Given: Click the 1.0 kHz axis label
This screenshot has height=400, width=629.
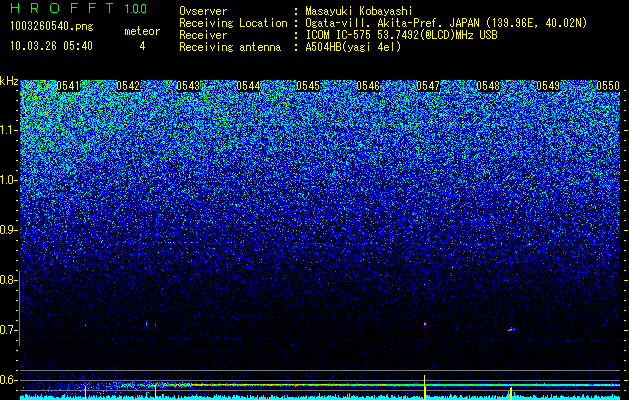Looking at the screenshot, I should coord(8,180).
